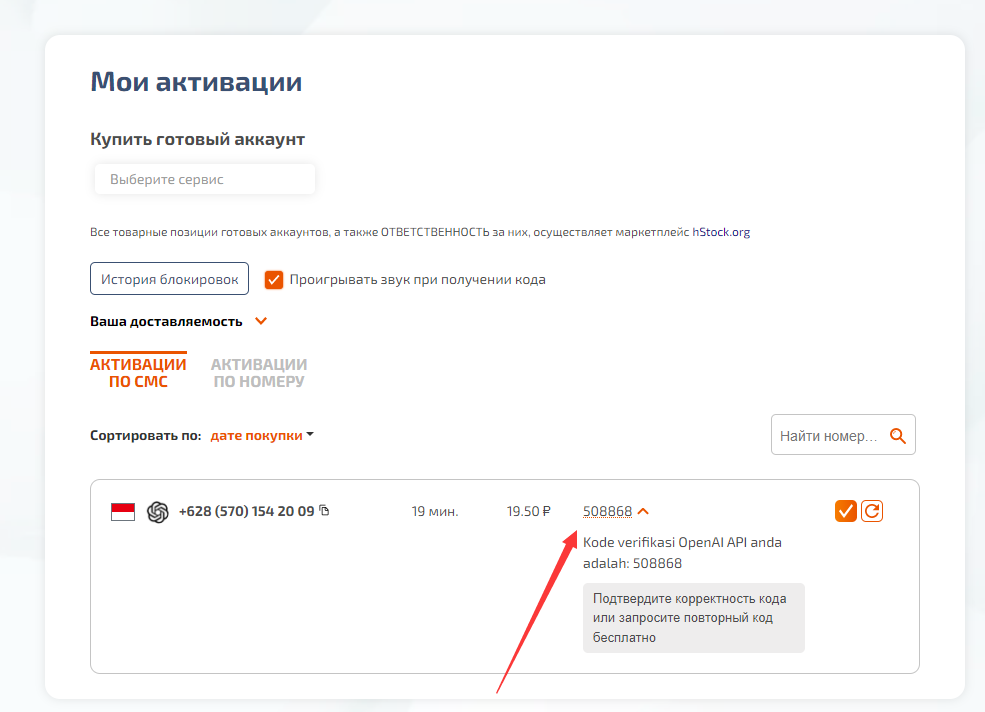Copy the phone number with copy icon

click(x=324, y=511)
